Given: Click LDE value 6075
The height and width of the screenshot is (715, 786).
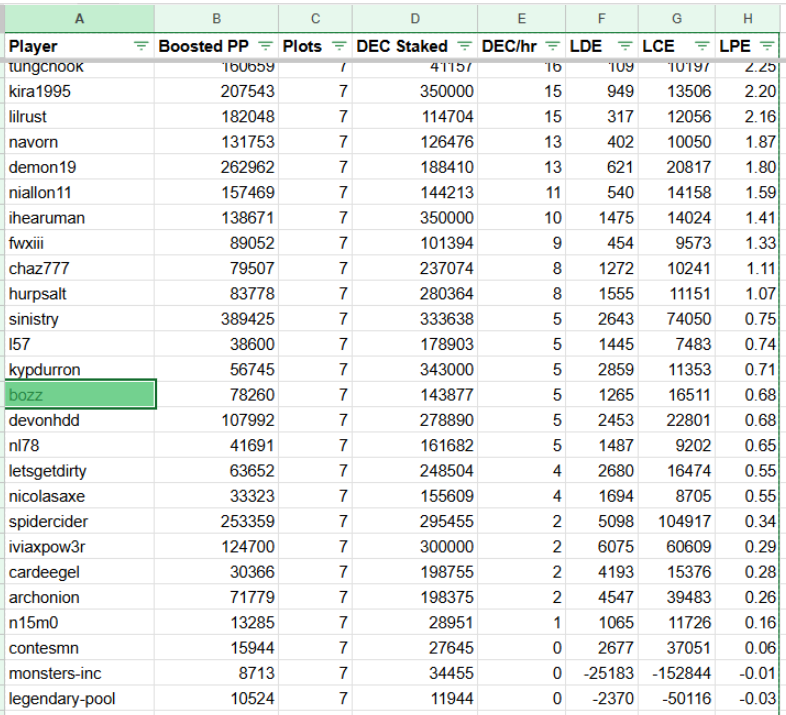Looking at the screenshot, I should [616, 547].
